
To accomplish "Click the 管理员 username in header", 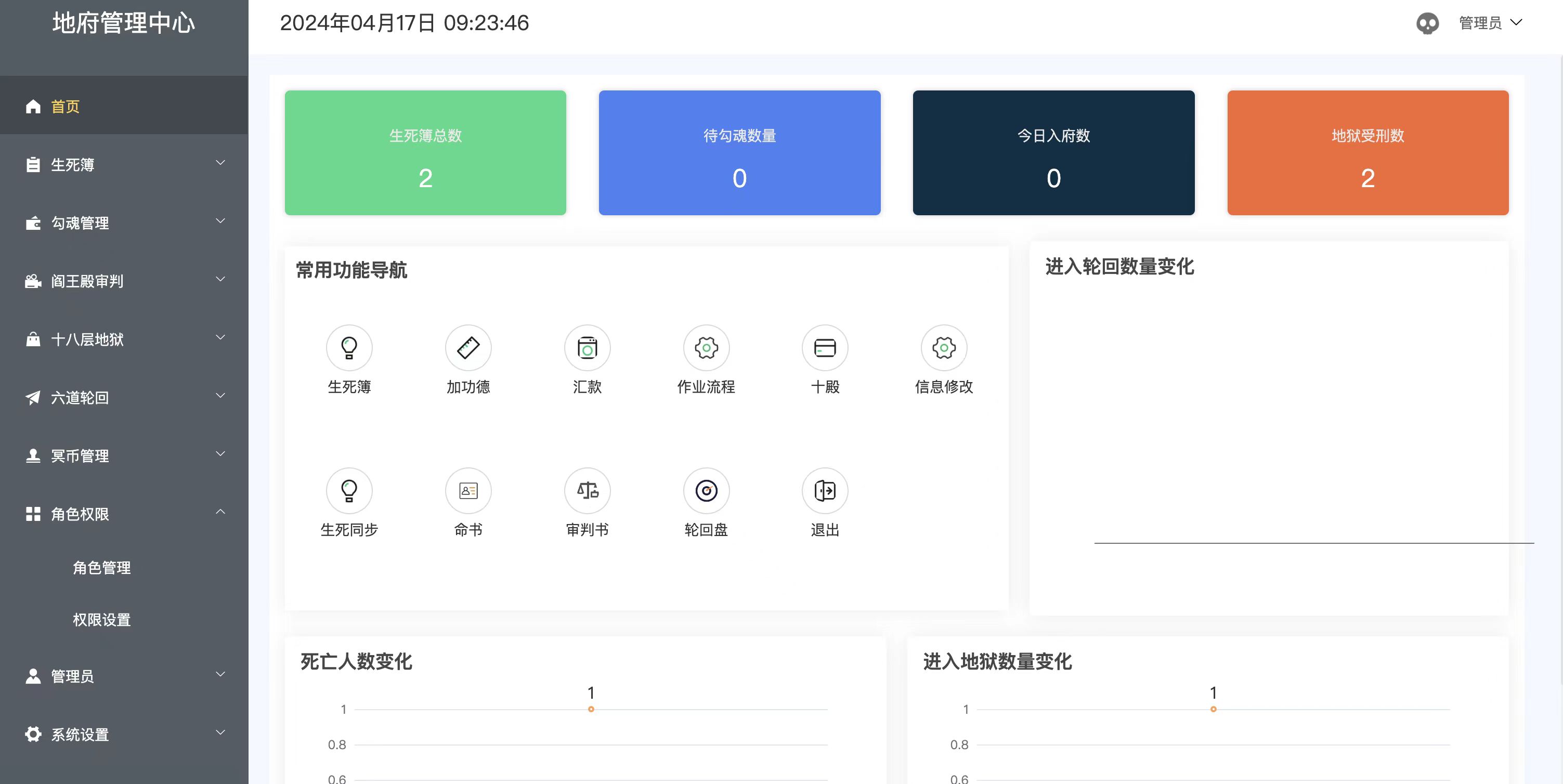I will point(1480,23).
